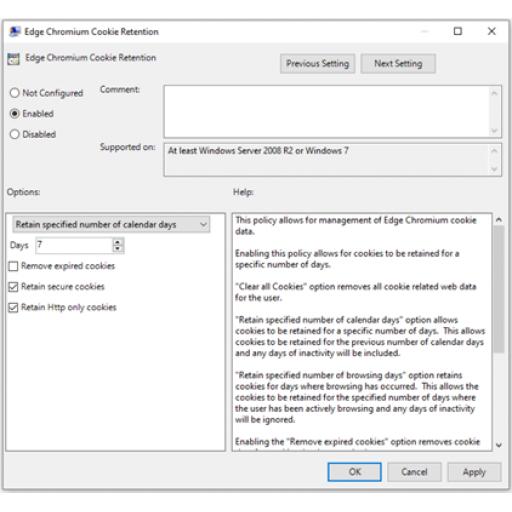The height and width of the screenshot is (512, 512).
Task: Click the title bar application icon
Action: point(15,32)
